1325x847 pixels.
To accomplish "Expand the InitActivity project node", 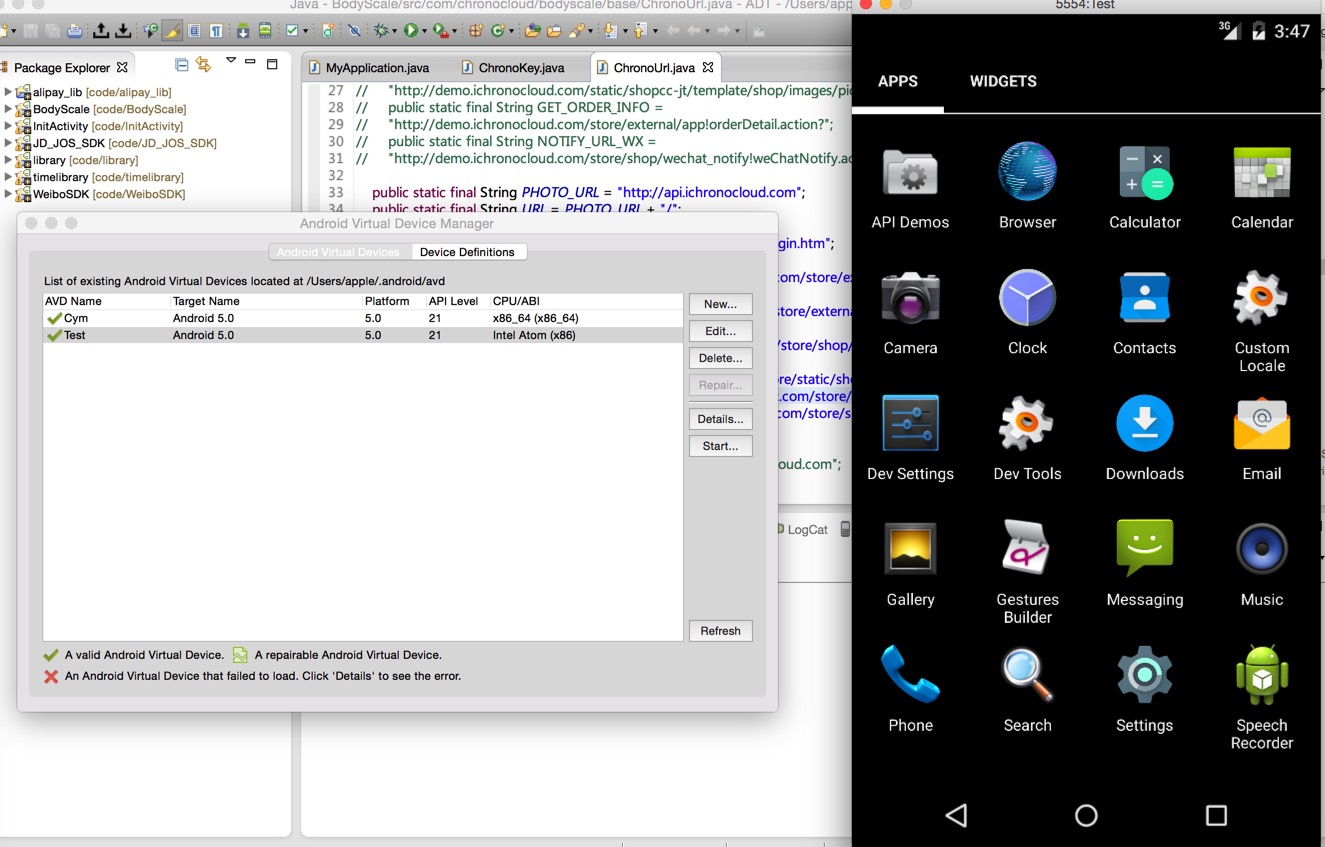I will pos(8,126).
